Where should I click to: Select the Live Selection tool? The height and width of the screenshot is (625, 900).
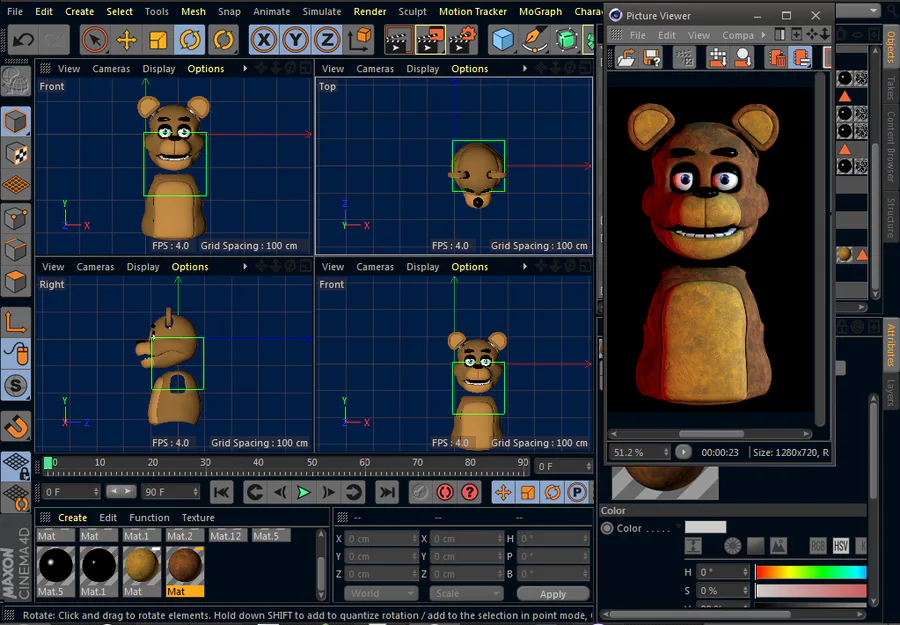coord(95,40)
